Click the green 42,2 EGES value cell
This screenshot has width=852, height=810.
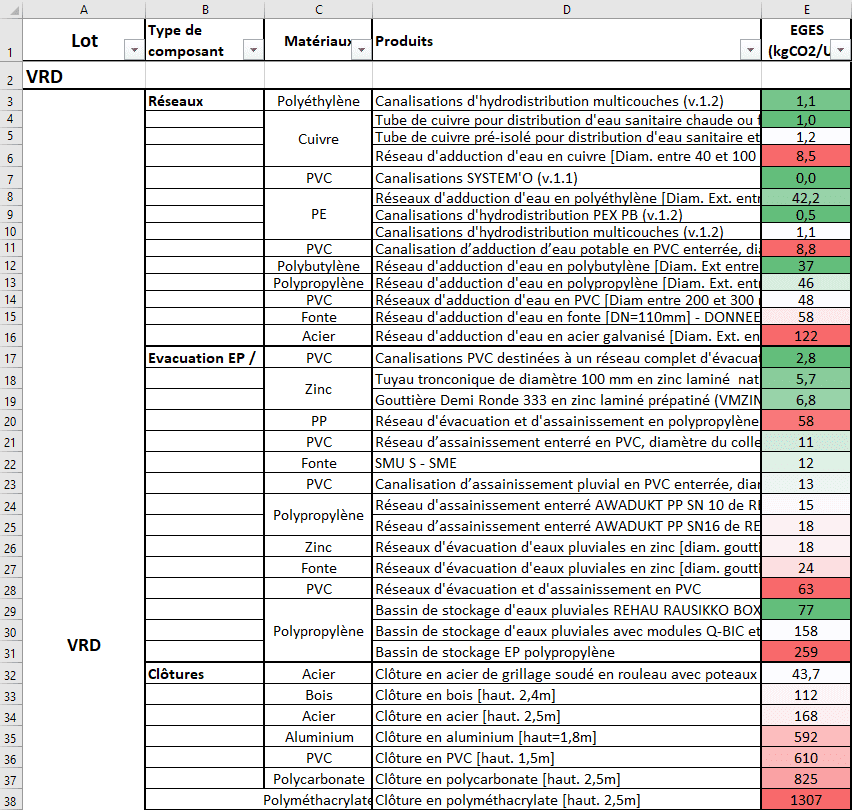tap(806, 198)
